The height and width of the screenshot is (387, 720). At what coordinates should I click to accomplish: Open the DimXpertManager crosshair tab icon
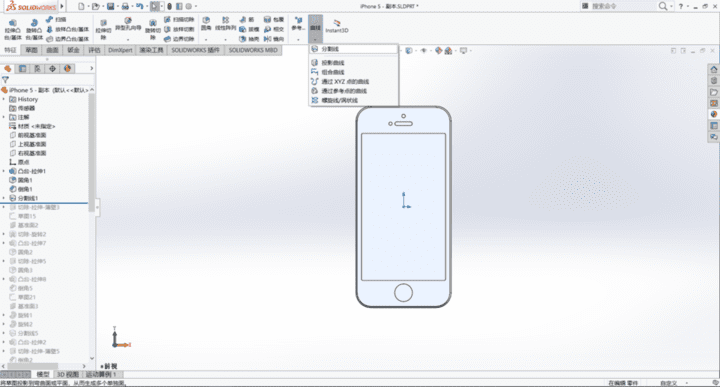[52, 68]
